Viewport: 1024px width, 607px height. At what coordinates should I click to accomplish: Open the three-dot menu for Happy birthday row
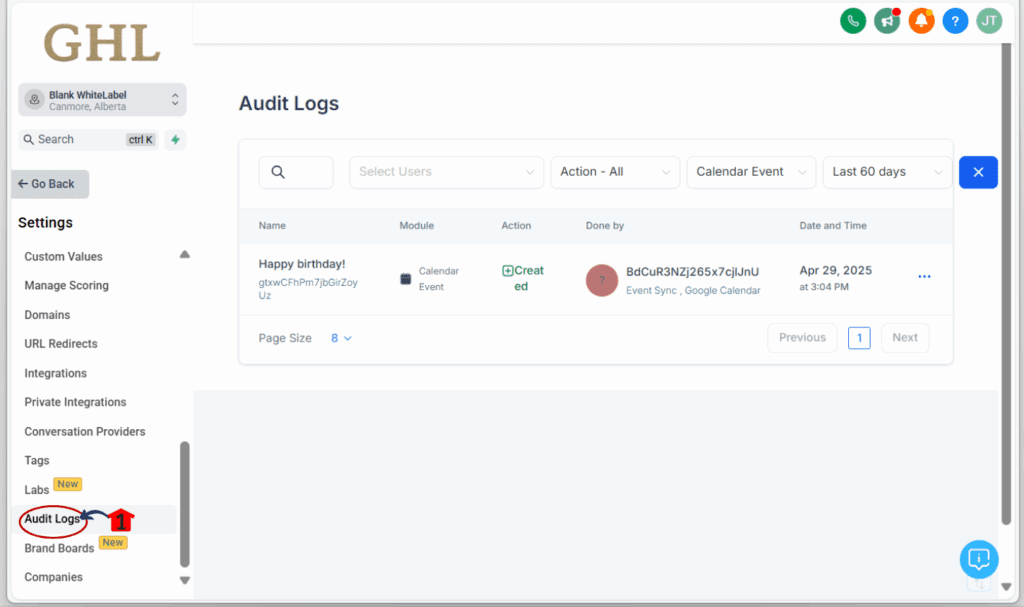tap(924, 277)
